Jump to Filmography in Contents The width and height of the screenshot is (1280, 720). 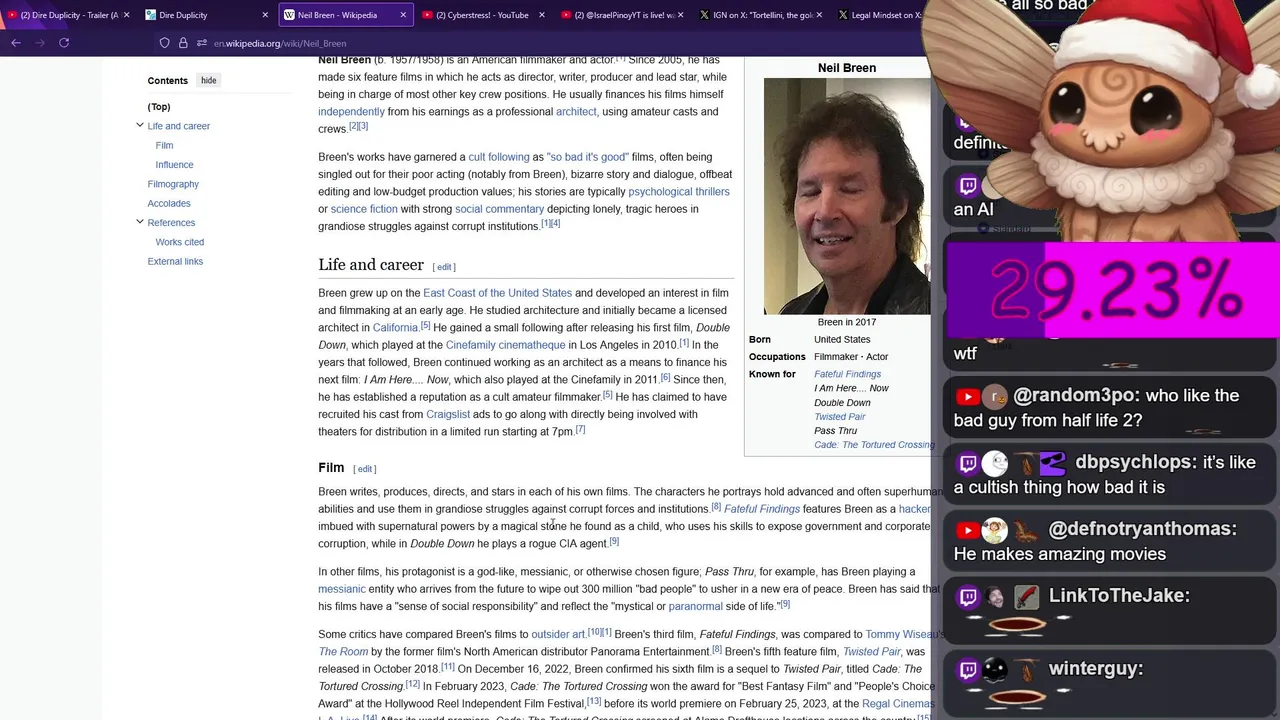point(173,184)
